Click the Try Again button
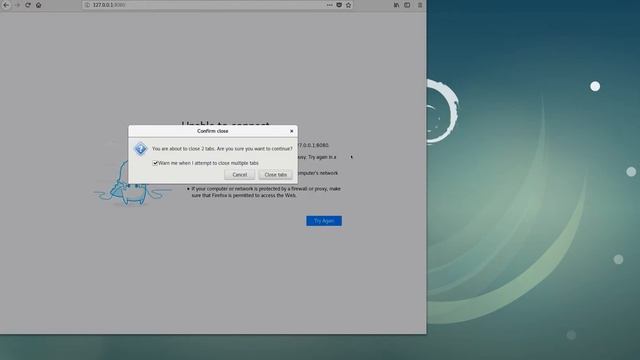 324,221
